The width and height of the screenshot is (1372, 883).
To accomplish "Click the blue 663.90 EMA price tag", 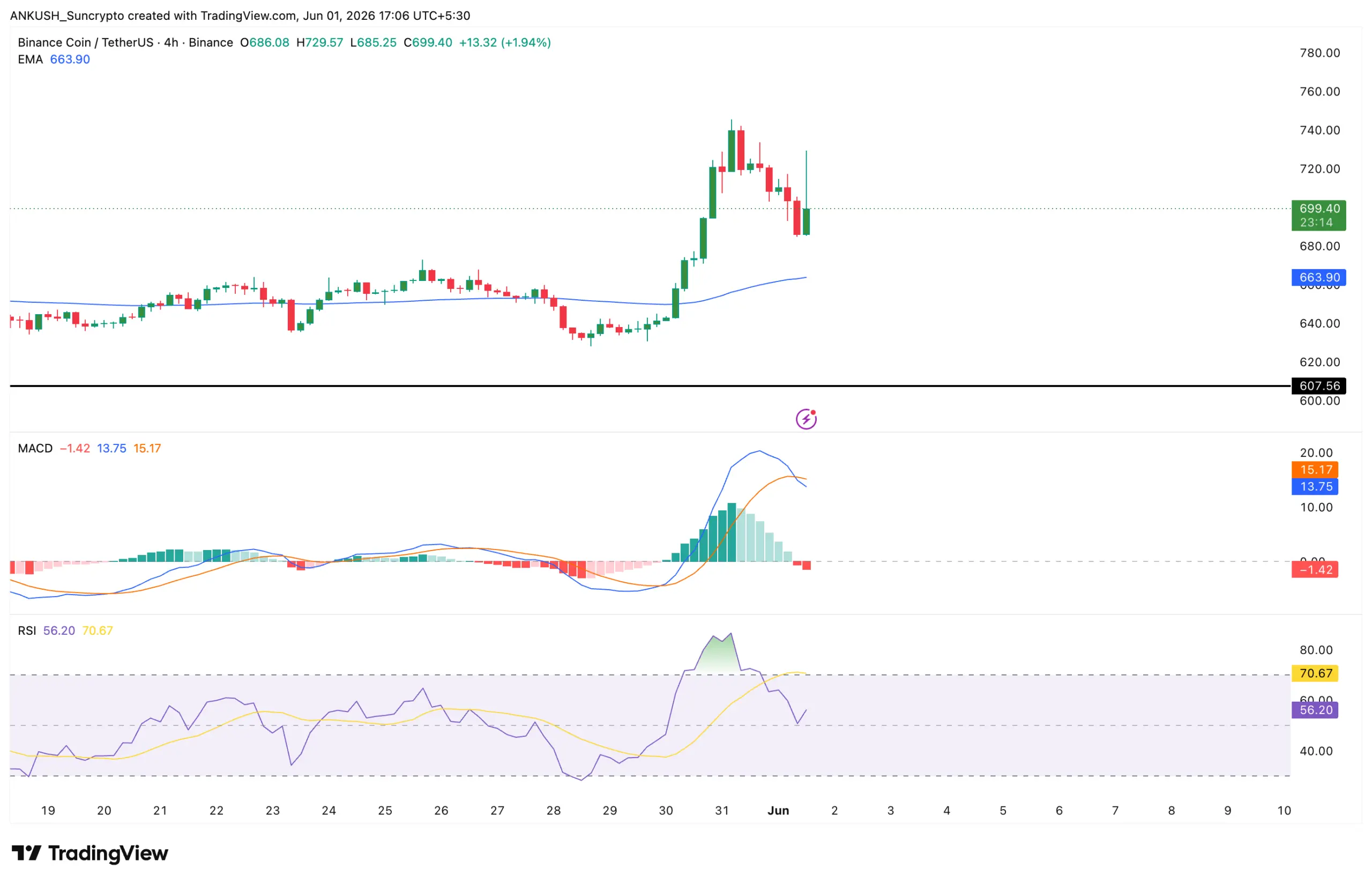I will click(1319, 278).
